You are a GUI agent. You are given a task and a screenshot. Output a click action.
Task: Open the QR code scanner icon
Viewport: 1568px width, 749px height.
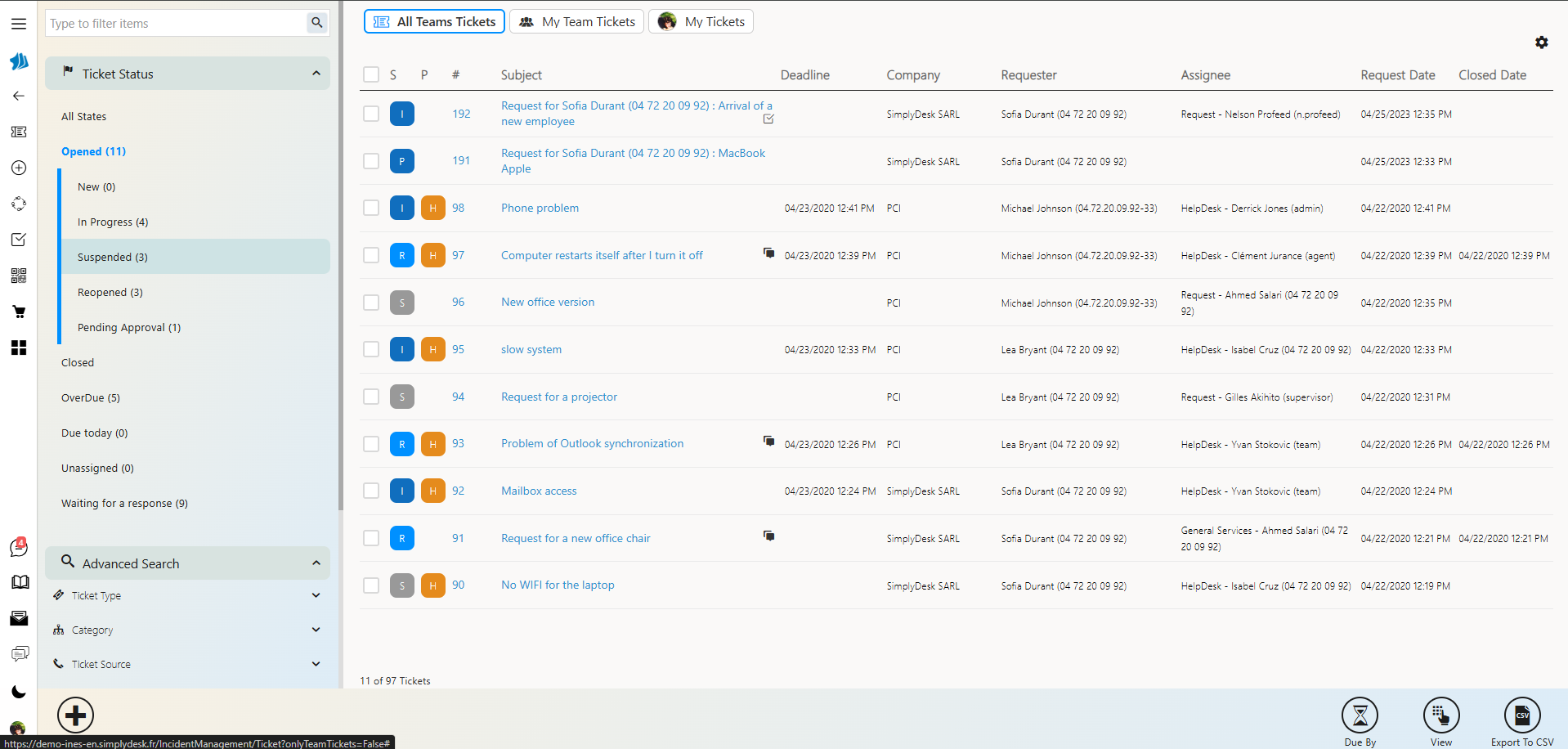18,276
